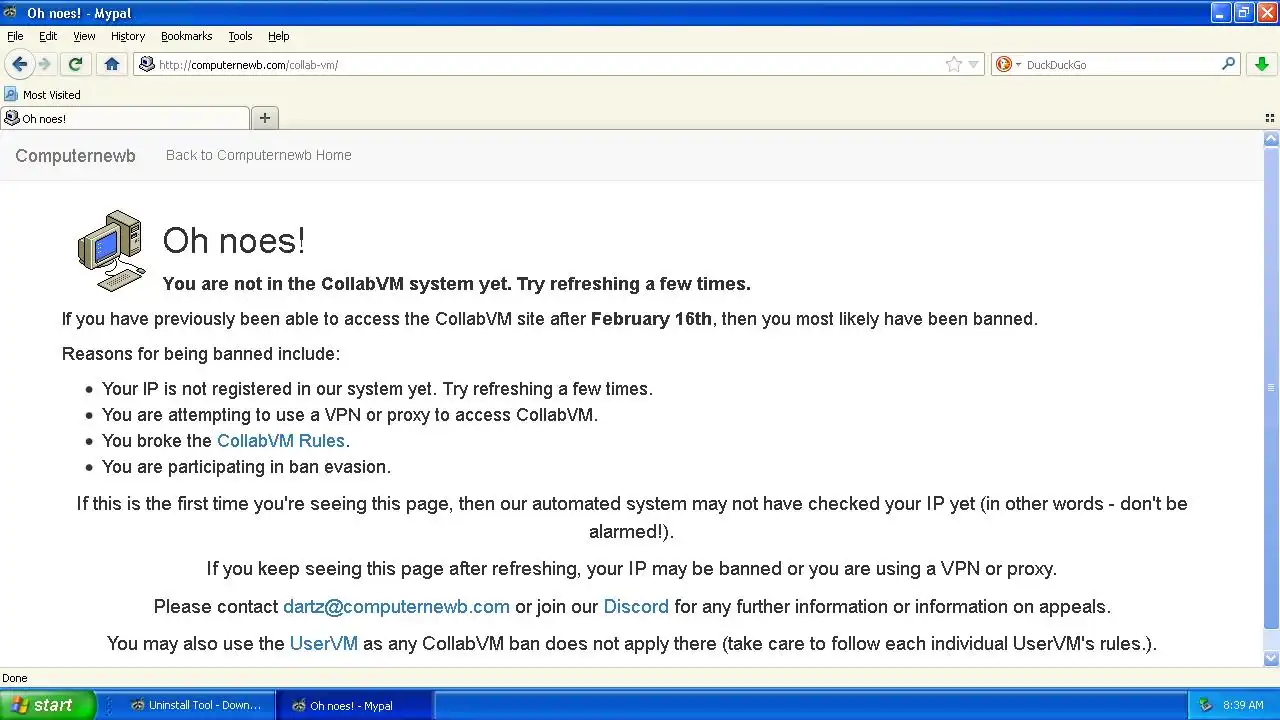The image size is (1280, 720).
Task: Click the Forward arrow button
Action: click(x=45, y=64)
